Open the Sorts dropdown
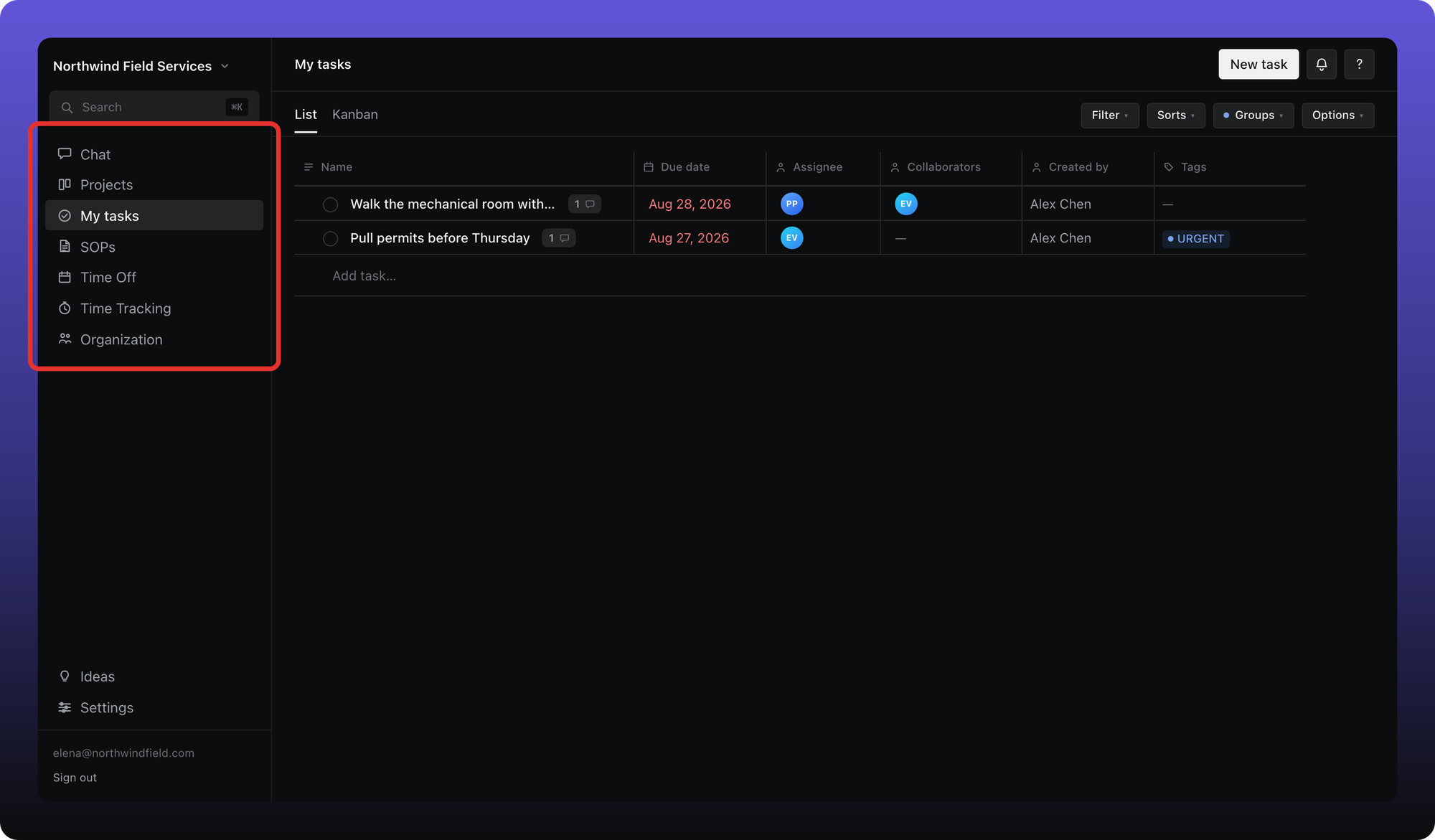This screenshot has width=1435, height=840. click(x=1175, y=115)
